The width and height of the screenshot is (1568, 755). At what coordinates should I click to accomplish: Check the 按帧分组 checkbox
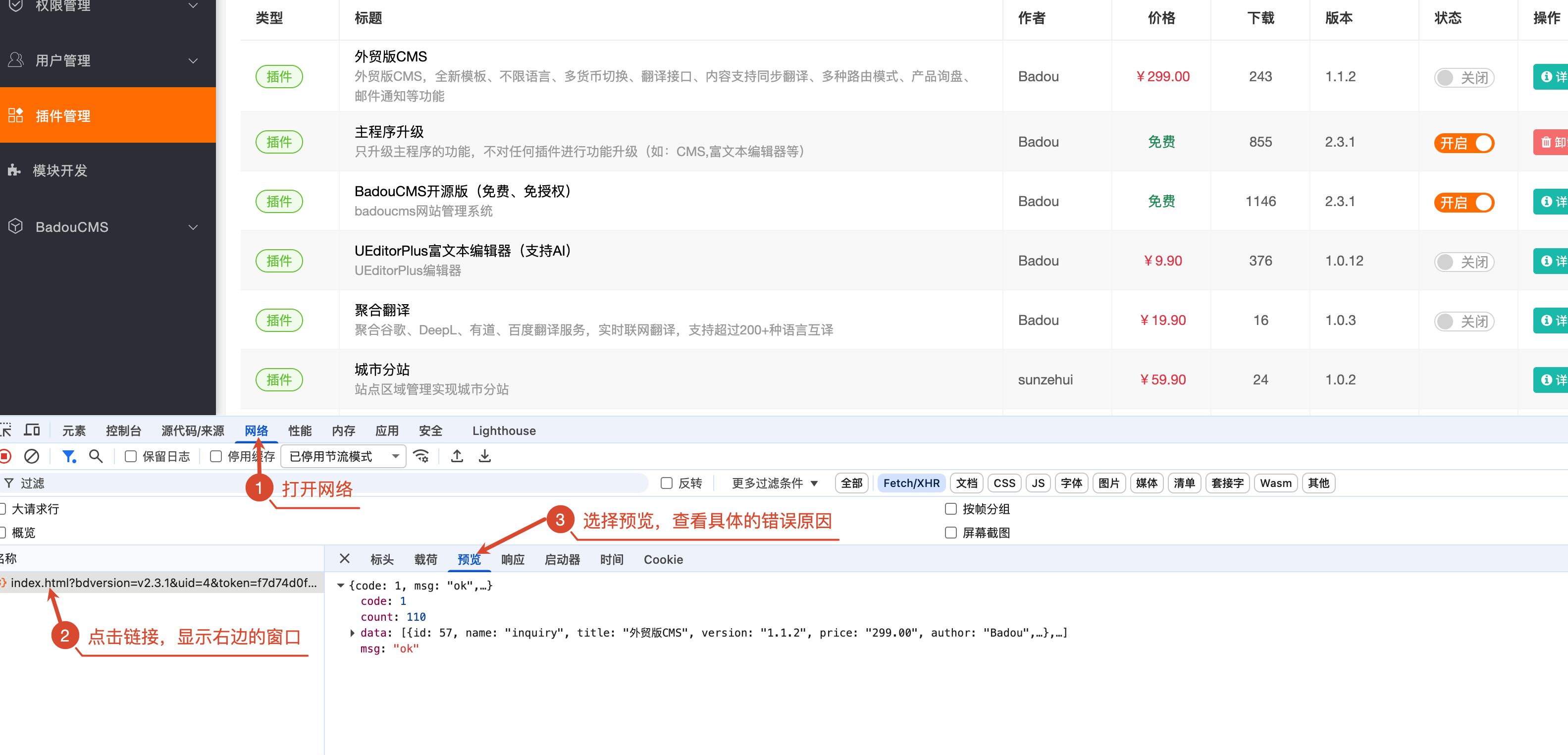point(951,508)
